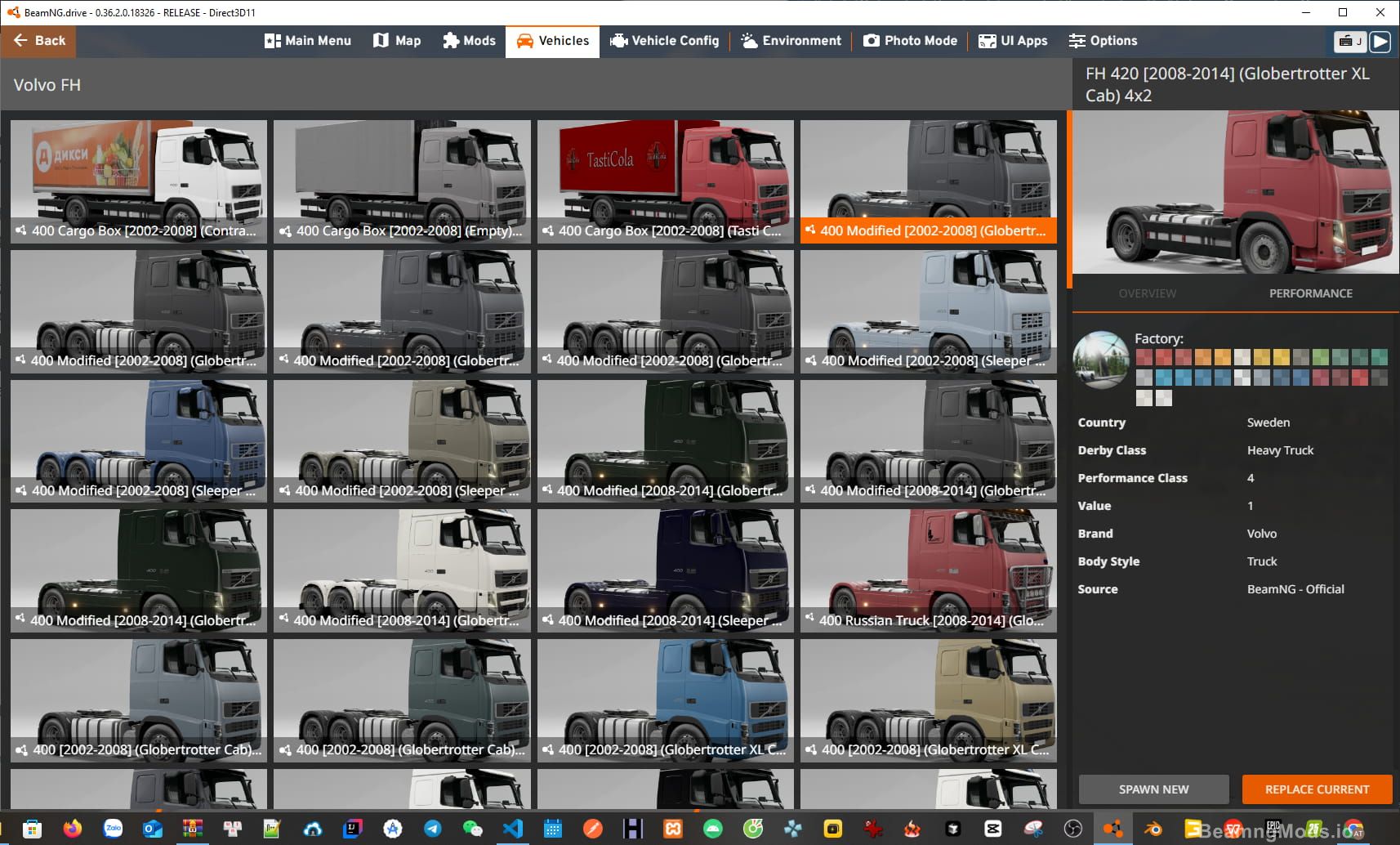
Task: Select the white 400 Modified [2008-2014] Globetrotter tile
Action: click(x=402, y=570)
